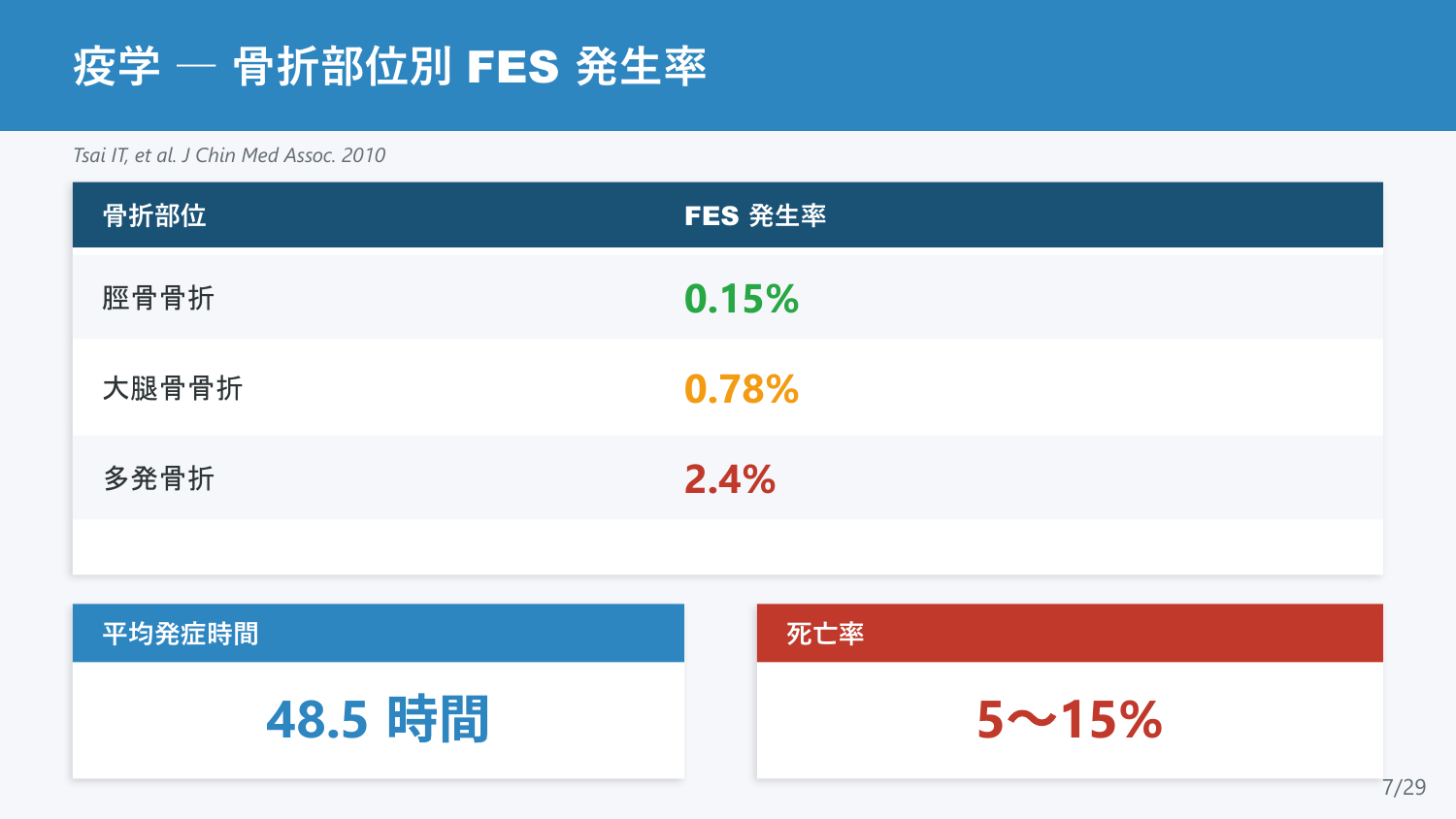
Task: Click the FES 発生率 column header
Action: (755, 215)
